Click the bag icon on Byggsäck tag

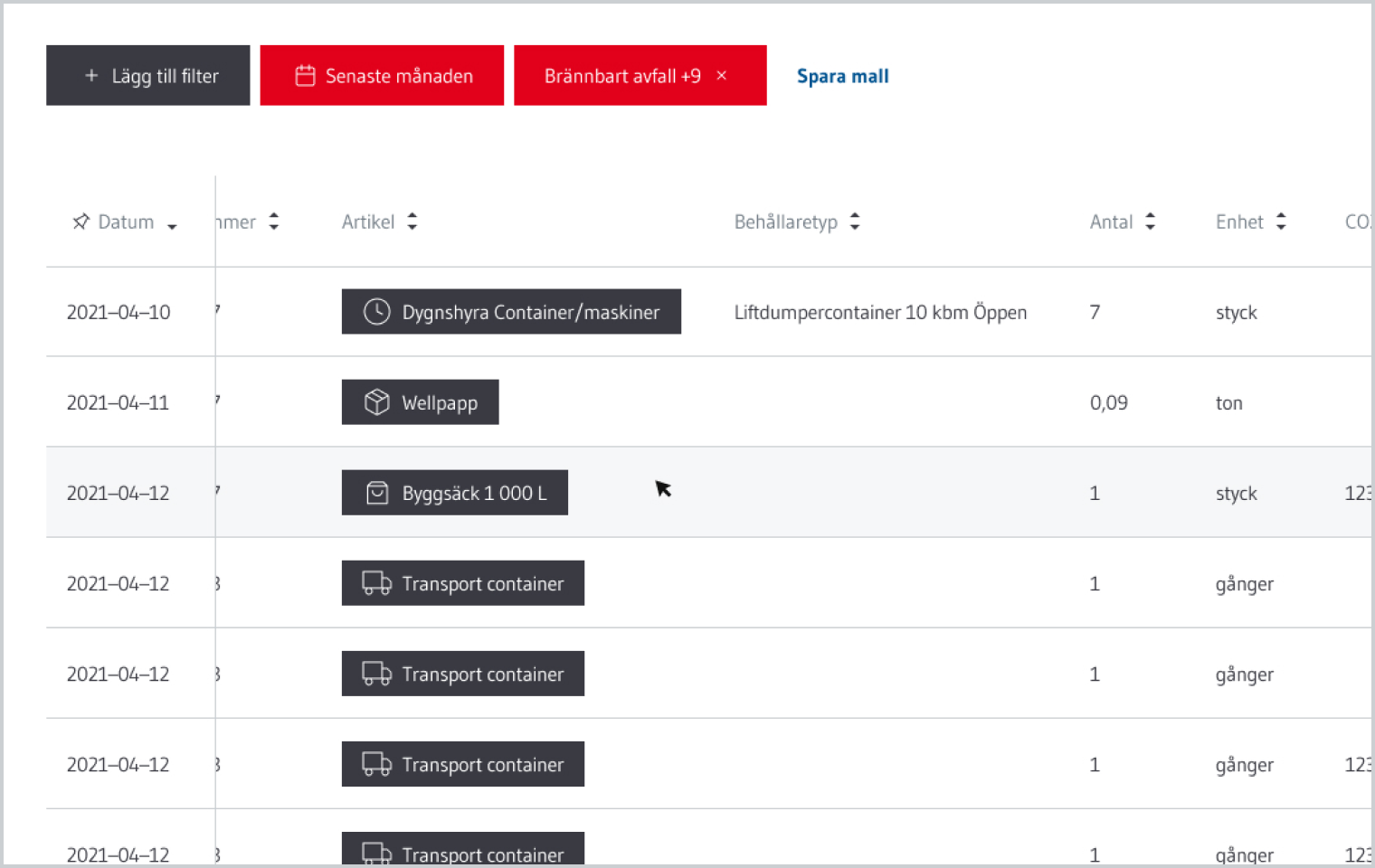click(376, 493)
